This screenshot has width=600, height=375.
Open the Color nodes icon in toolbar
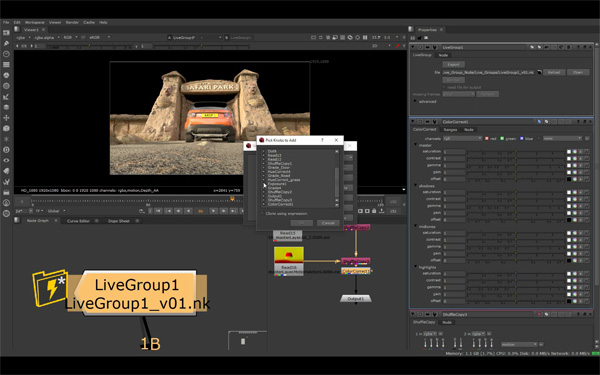coord(6,75)
